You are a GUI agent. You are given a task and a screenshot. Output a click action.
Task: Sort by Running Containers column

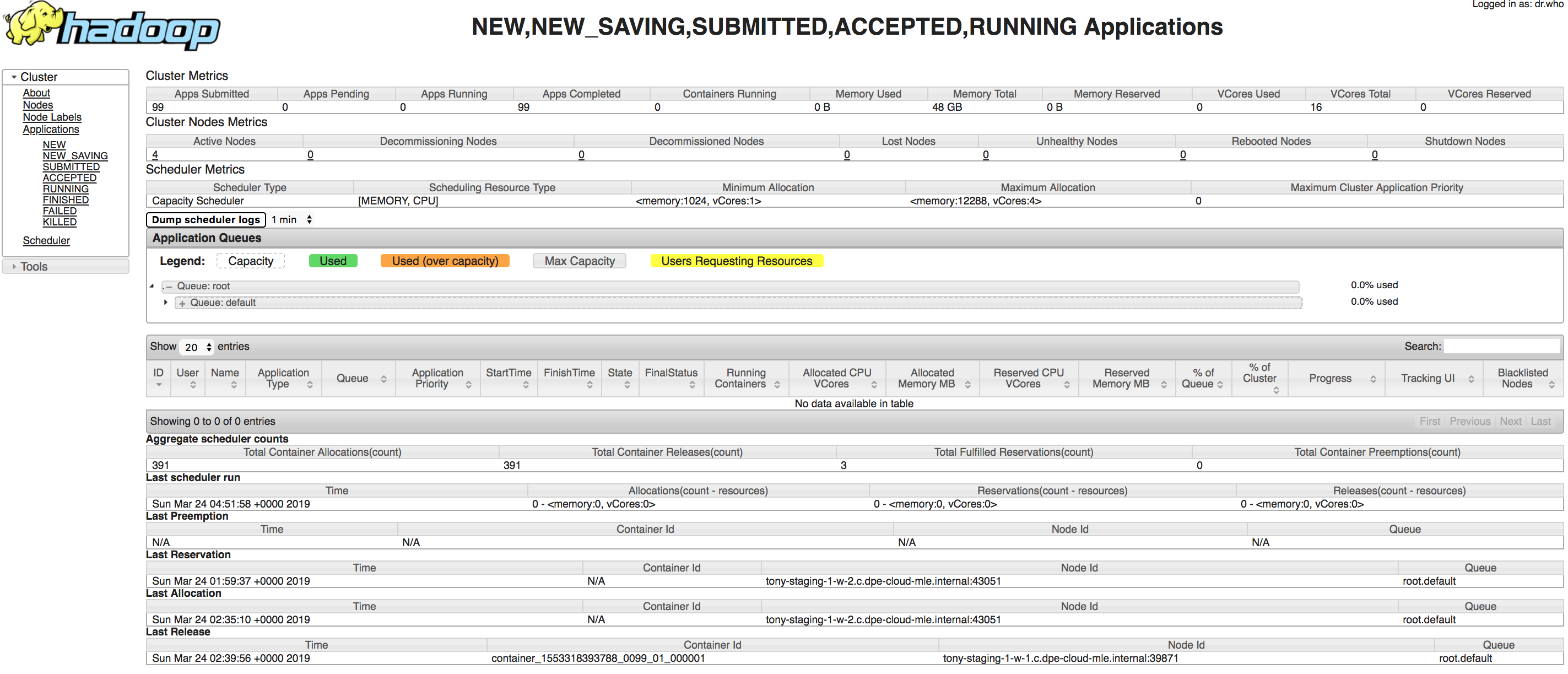pyautogui.click(x=745, y=378)
